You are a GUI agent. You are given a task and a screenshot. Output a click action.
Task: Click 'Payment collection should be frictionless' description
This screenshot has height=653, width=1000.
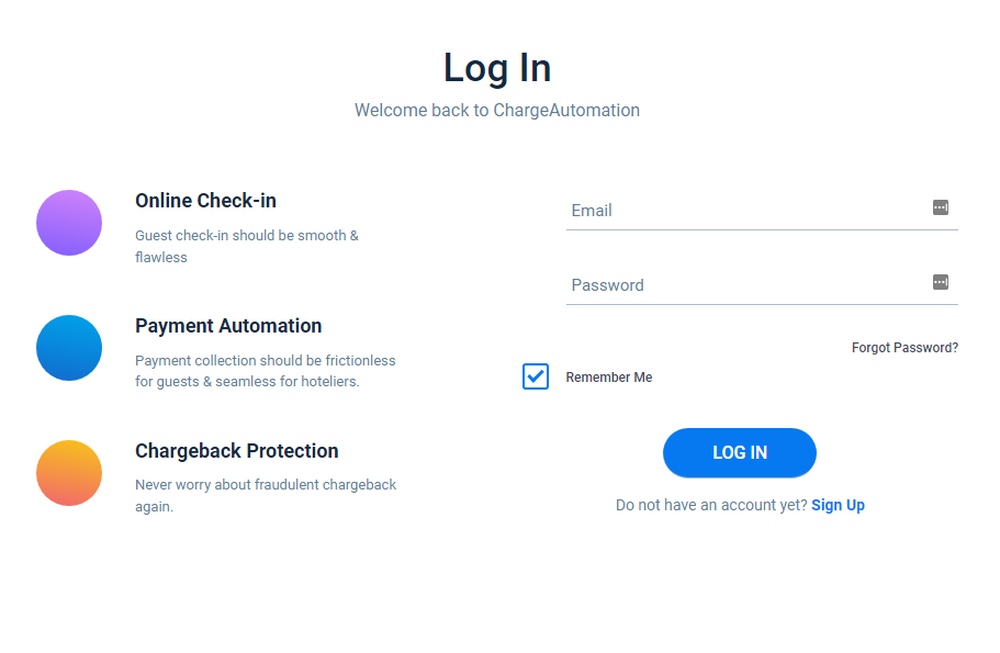point(265,371)
